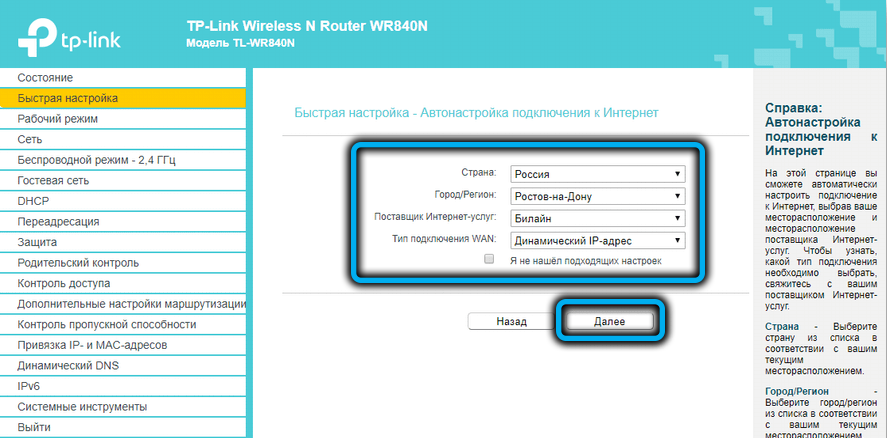Go to the Рабочий режим section

pyautogui.click(x=59, y=119)
